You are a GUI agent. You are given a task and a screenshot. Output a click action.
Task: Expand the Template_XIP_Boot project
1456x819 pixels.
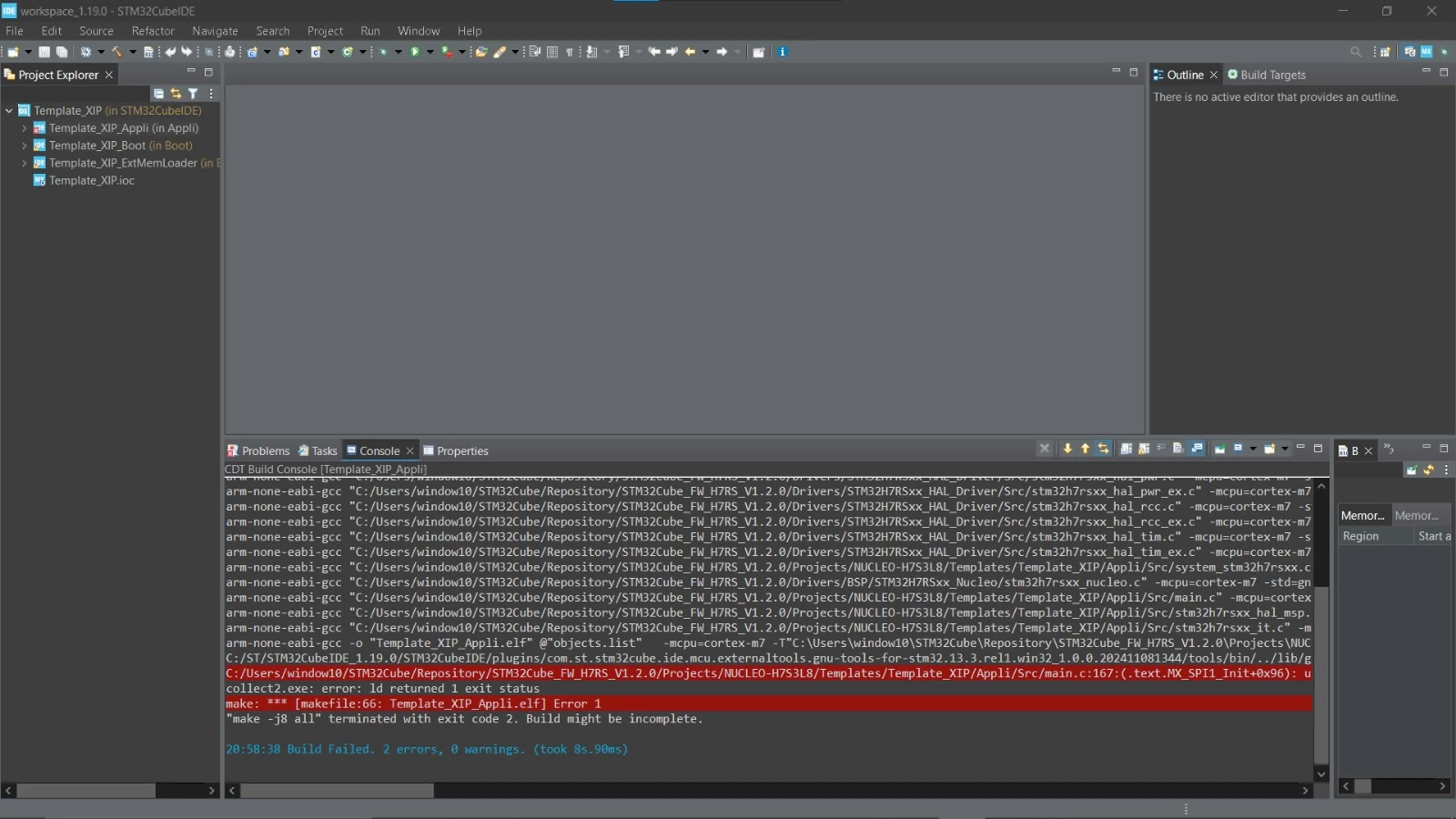click(25, 146)
